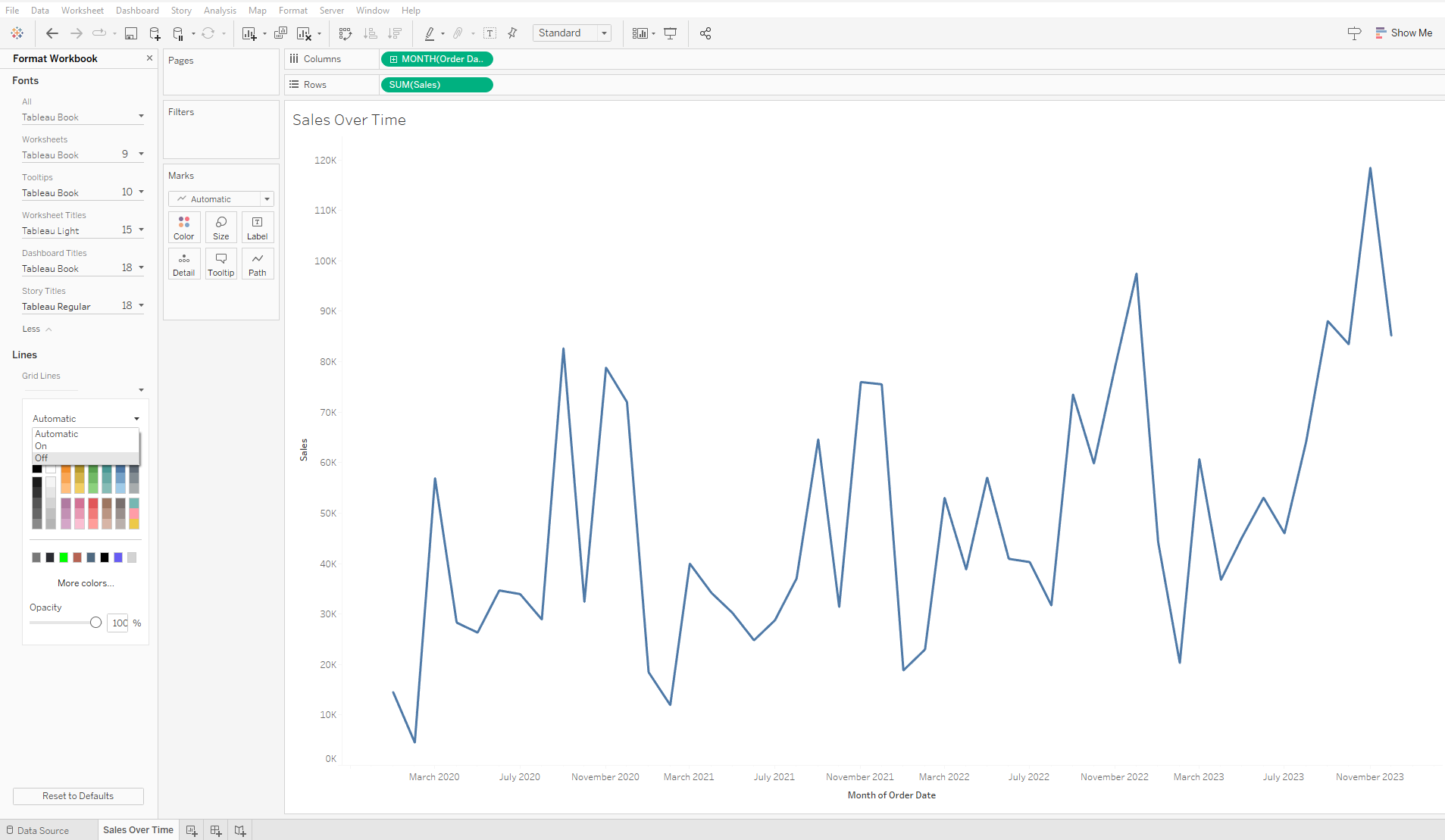Click the refresh data icon
The height and width of the screenshot is (840, 1445).
pos(208,33)
